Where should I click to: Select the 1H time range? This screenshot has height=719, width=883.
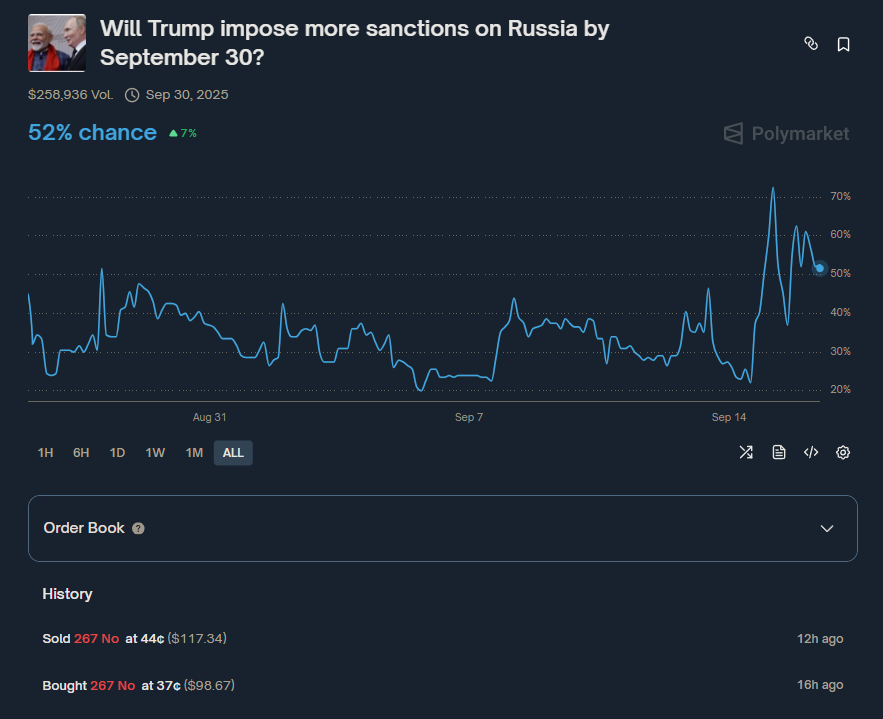point(45,453)
